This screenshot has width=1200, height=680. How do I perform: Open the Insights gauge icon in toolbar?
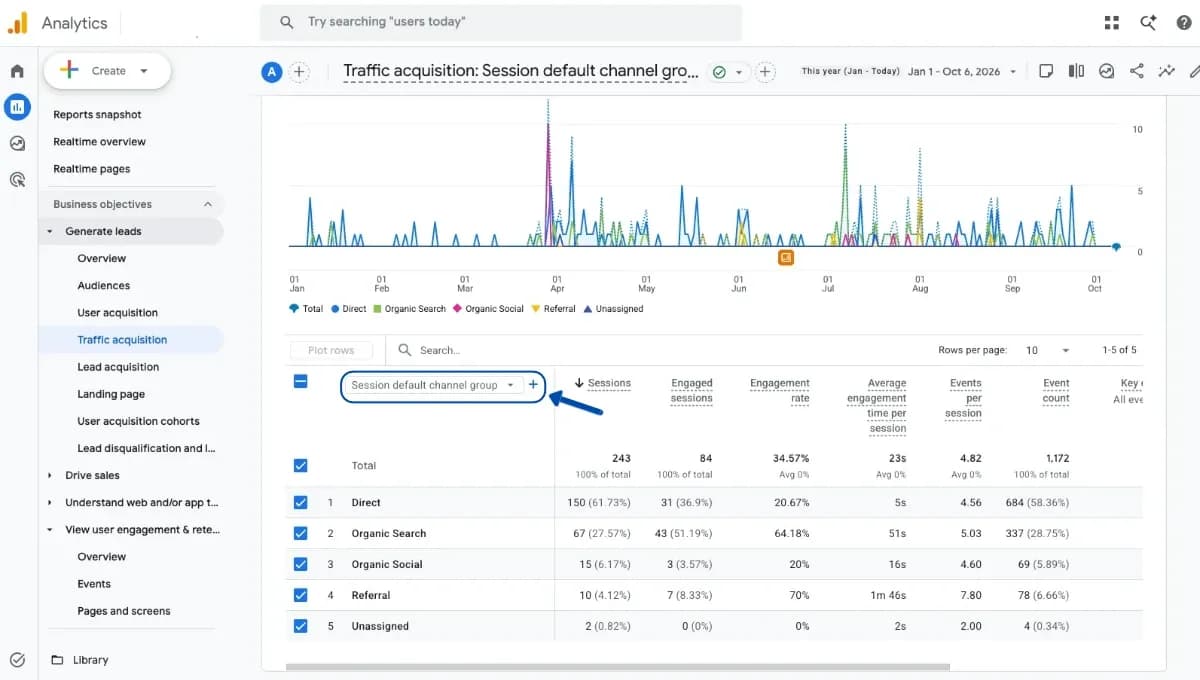(x=1106, y=71)
